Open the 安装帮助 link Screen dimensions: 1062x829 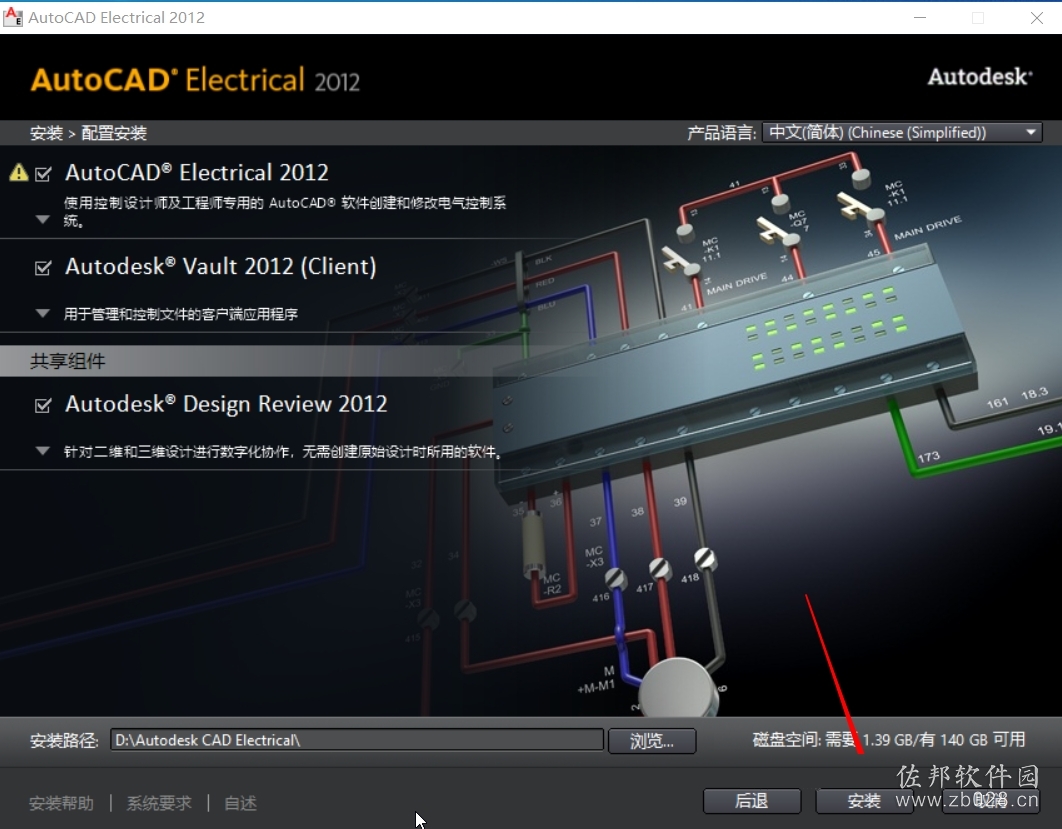[62, 803]
